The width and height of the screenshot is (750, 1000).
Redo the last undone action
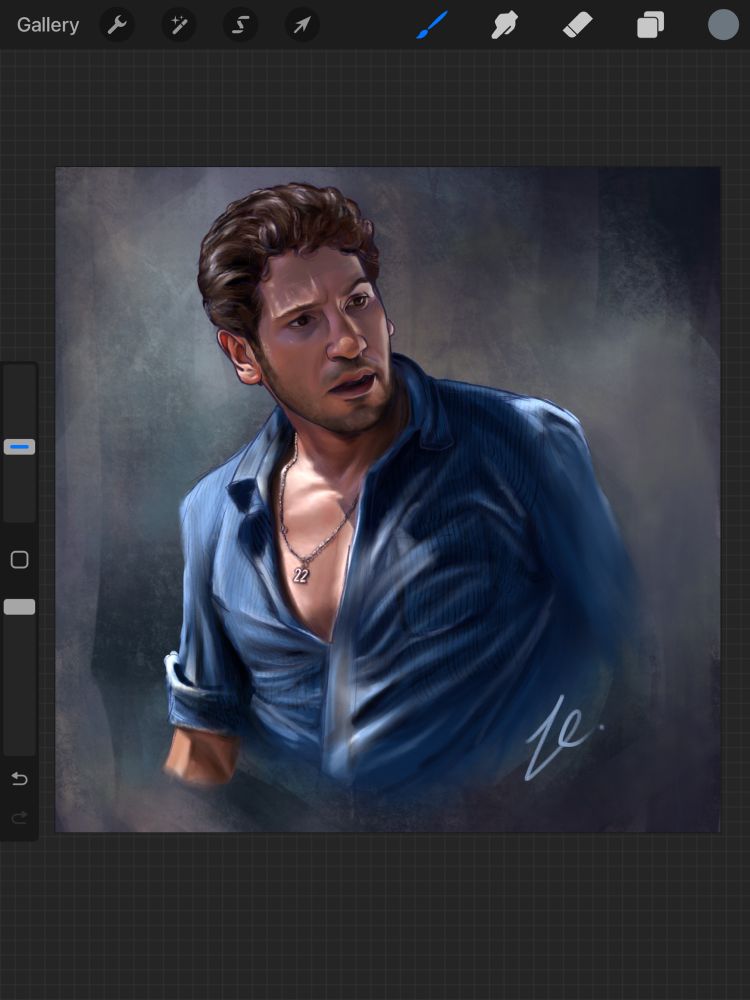19,818
